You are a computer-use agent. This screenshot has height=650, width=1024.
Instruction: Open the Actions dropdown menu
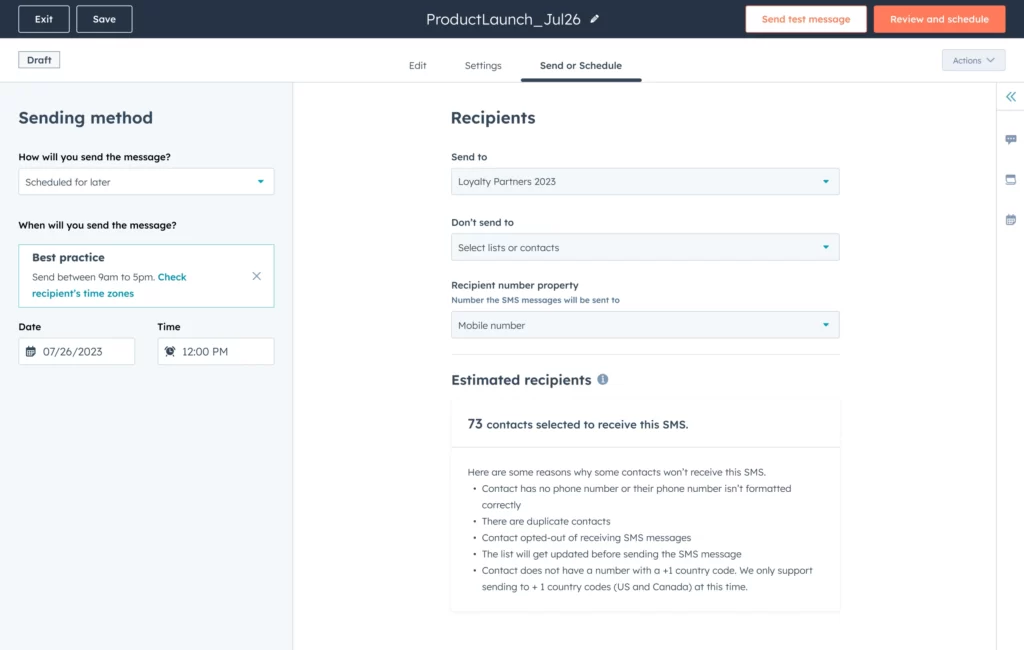(x=972, y=61)
